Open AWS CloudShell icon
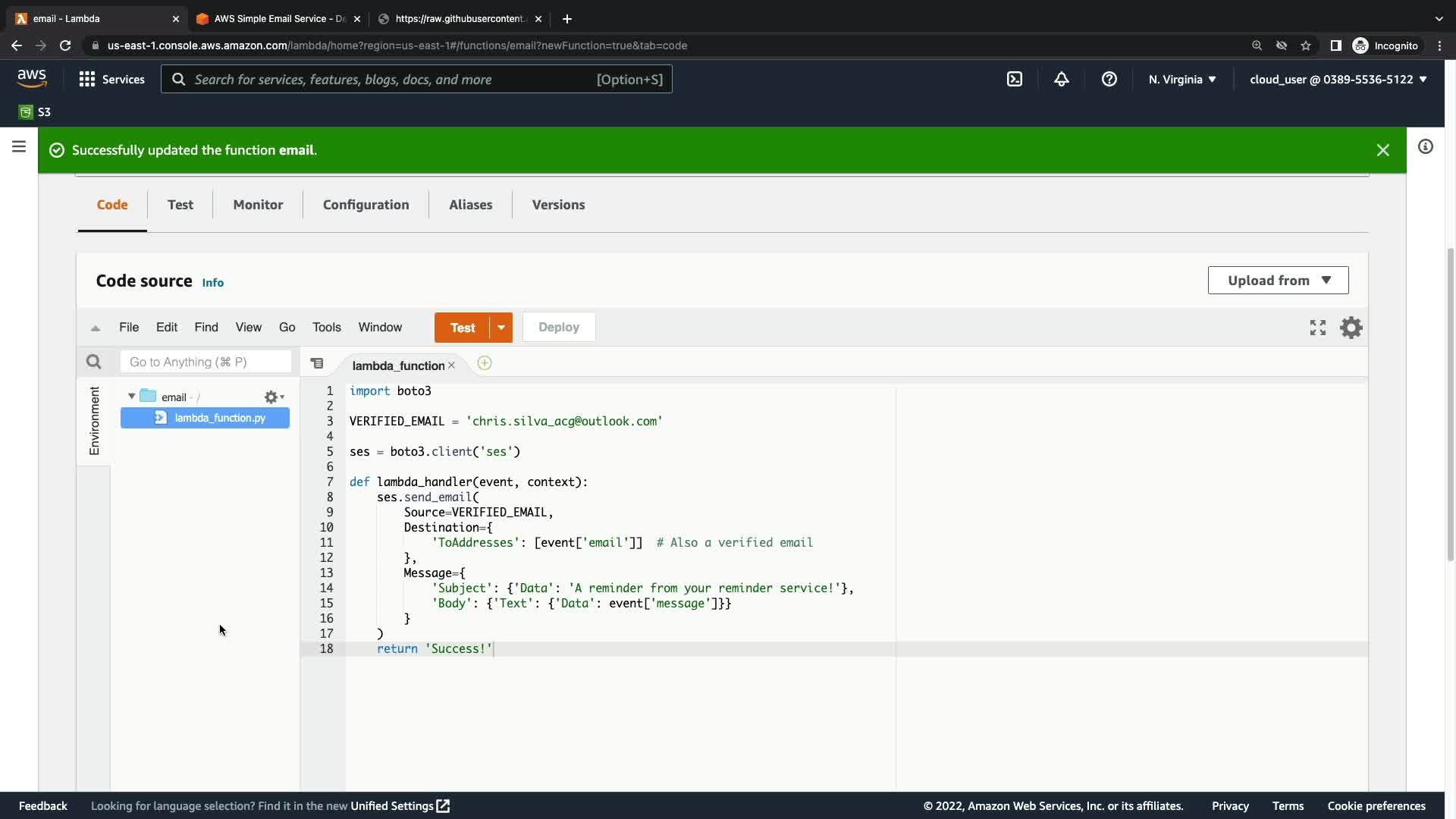Screen dimensions: 1456x819 click(1014, 79)
